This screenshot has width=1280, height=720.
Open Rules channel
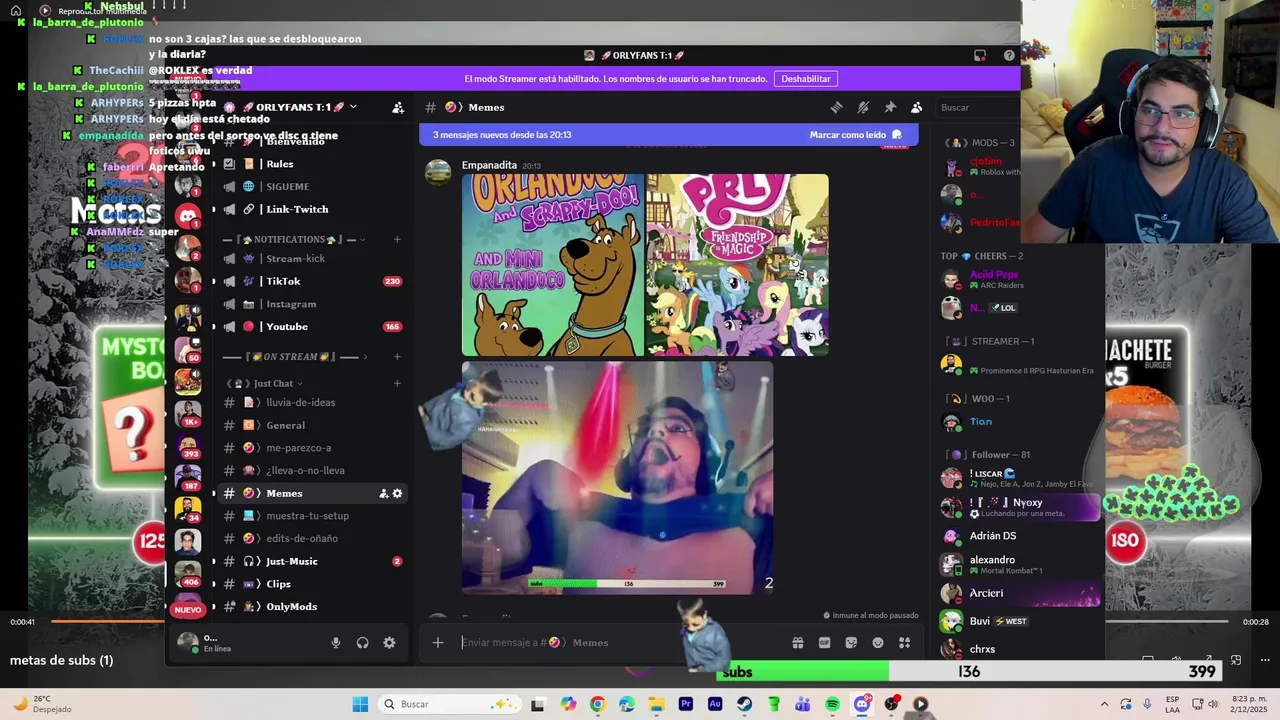click(x=312, y=163)
